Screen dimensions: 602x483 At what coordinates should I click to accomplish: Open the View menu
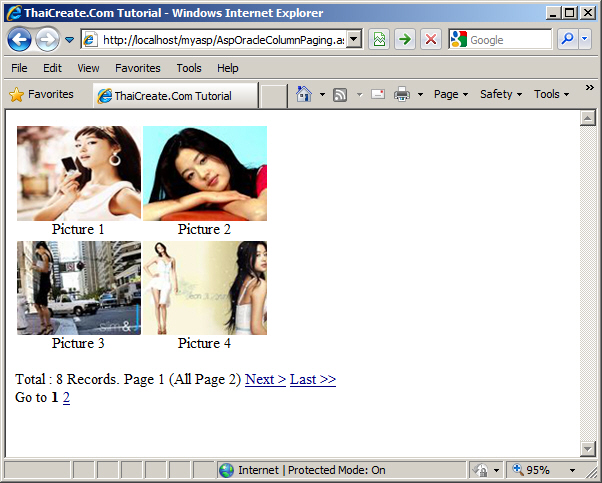88,68
